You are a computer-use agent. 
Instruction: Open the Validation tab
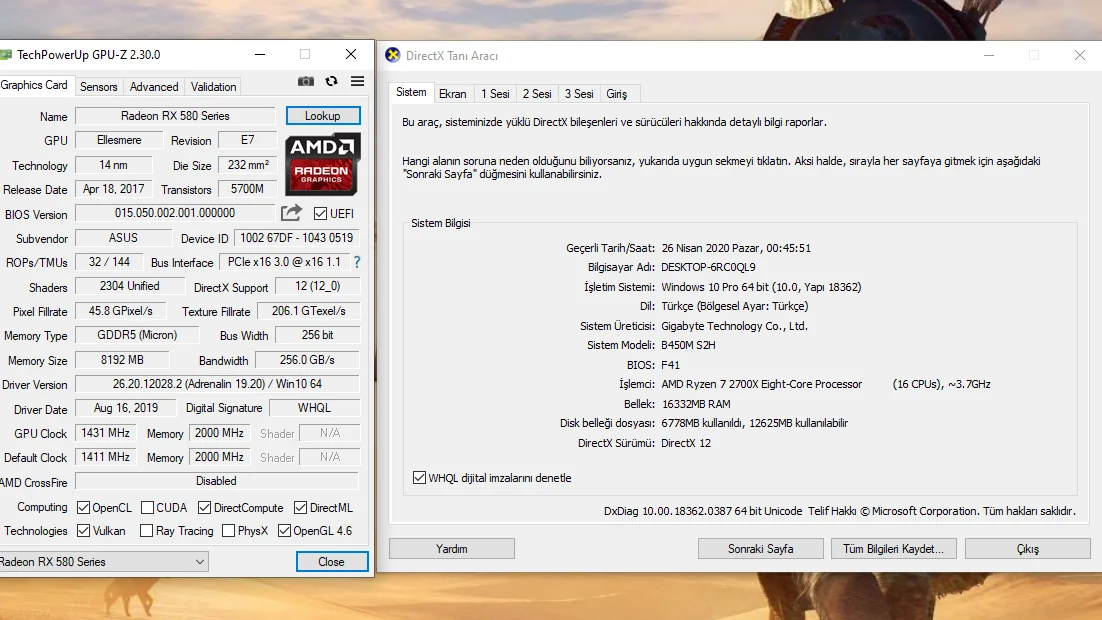pos(213,86)
